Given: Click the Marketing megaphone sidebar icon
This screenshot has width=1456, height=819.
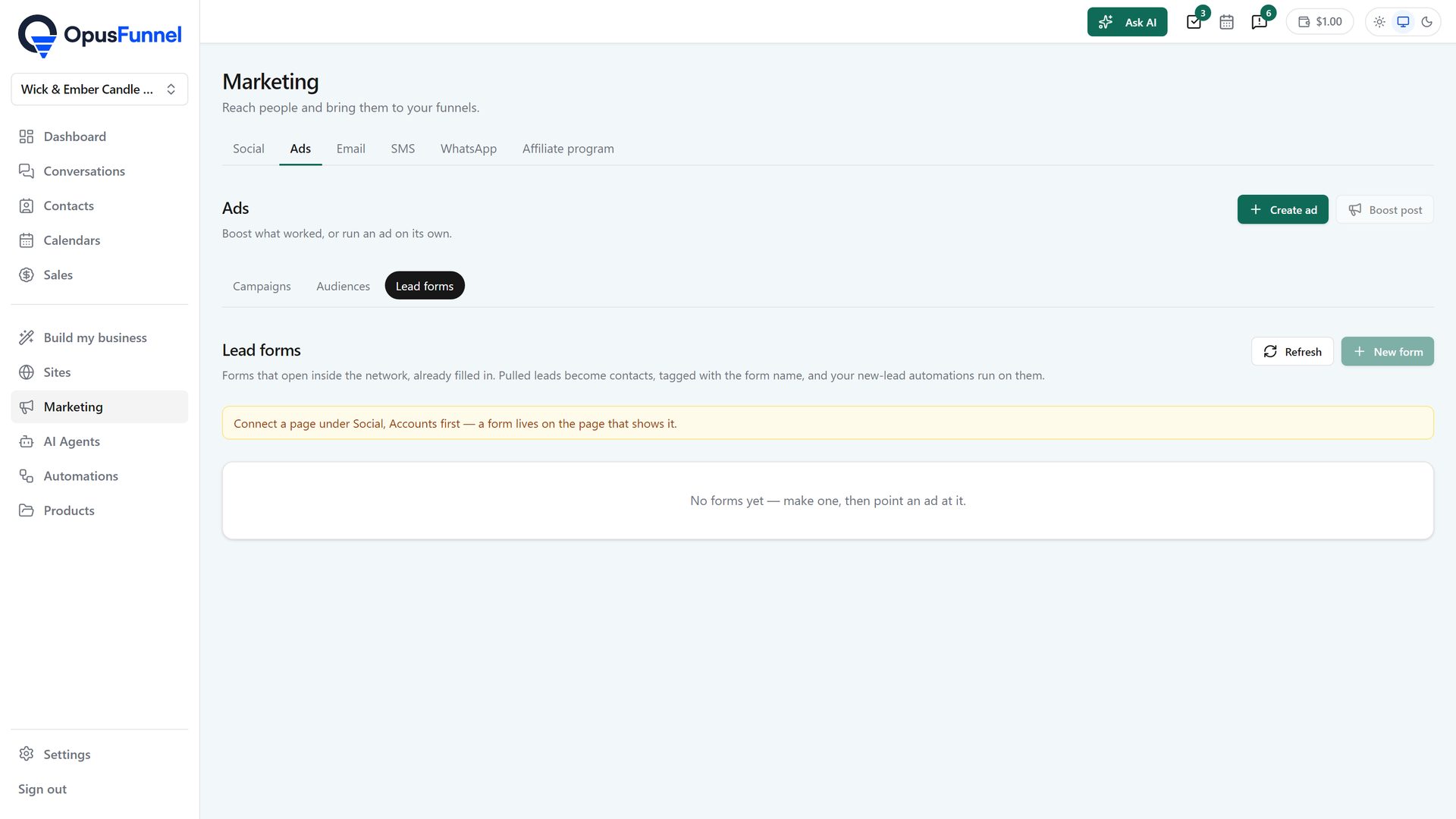Looking at the screenshot, I should tap(27, 407).
